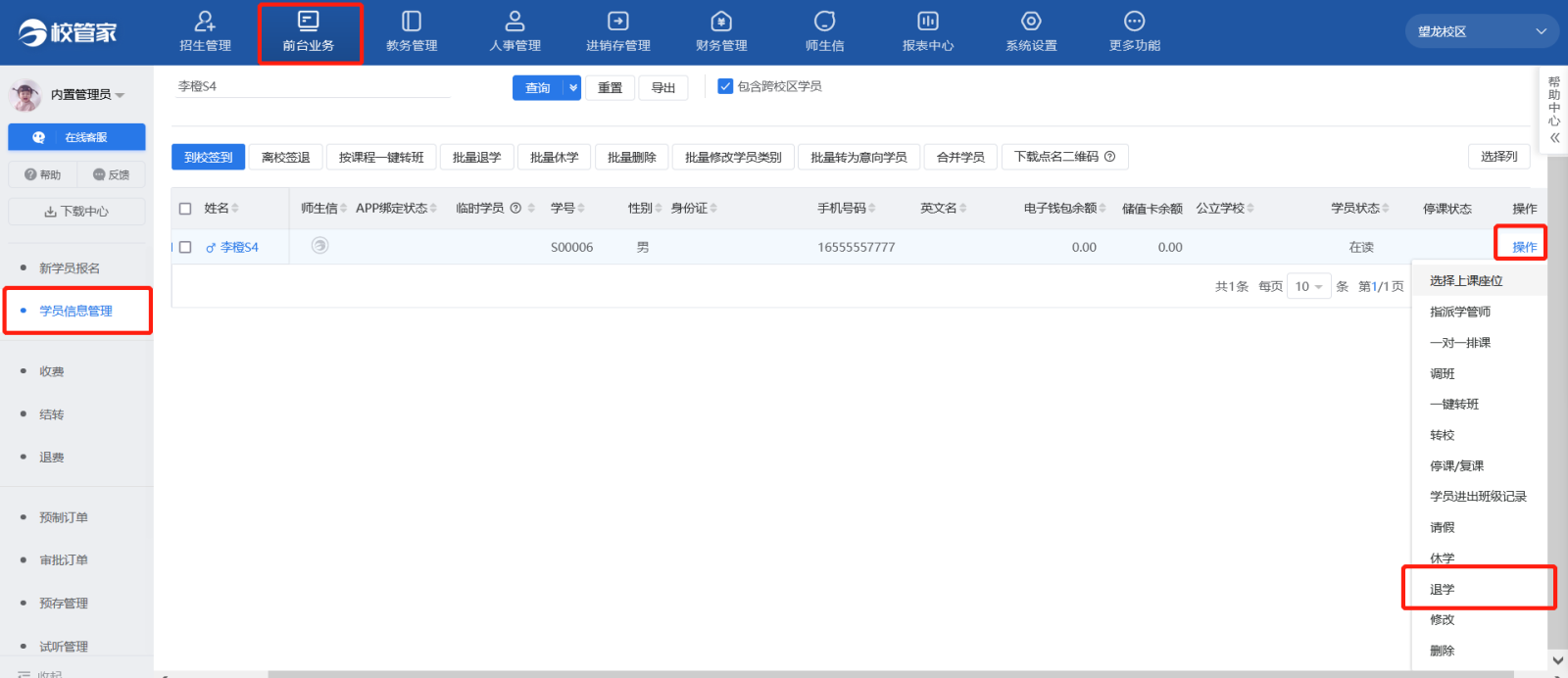The width and height of the screenshot is (1568, 678).
Task: Open 财务管理 module
Action: [x=721, y=31]
